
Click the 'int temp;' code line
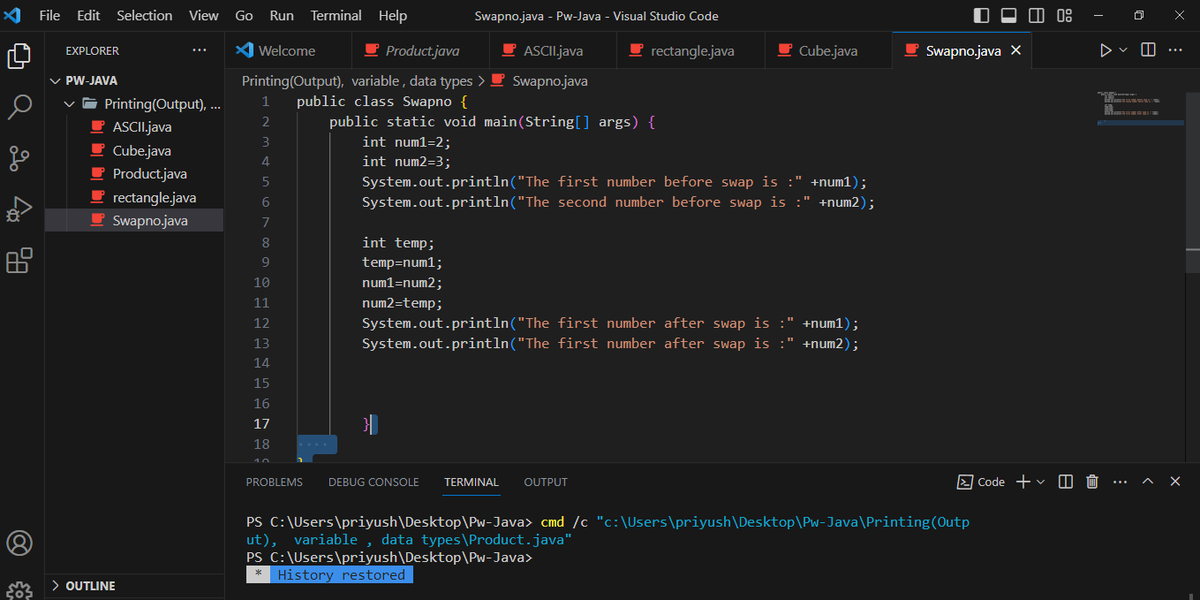398,243
